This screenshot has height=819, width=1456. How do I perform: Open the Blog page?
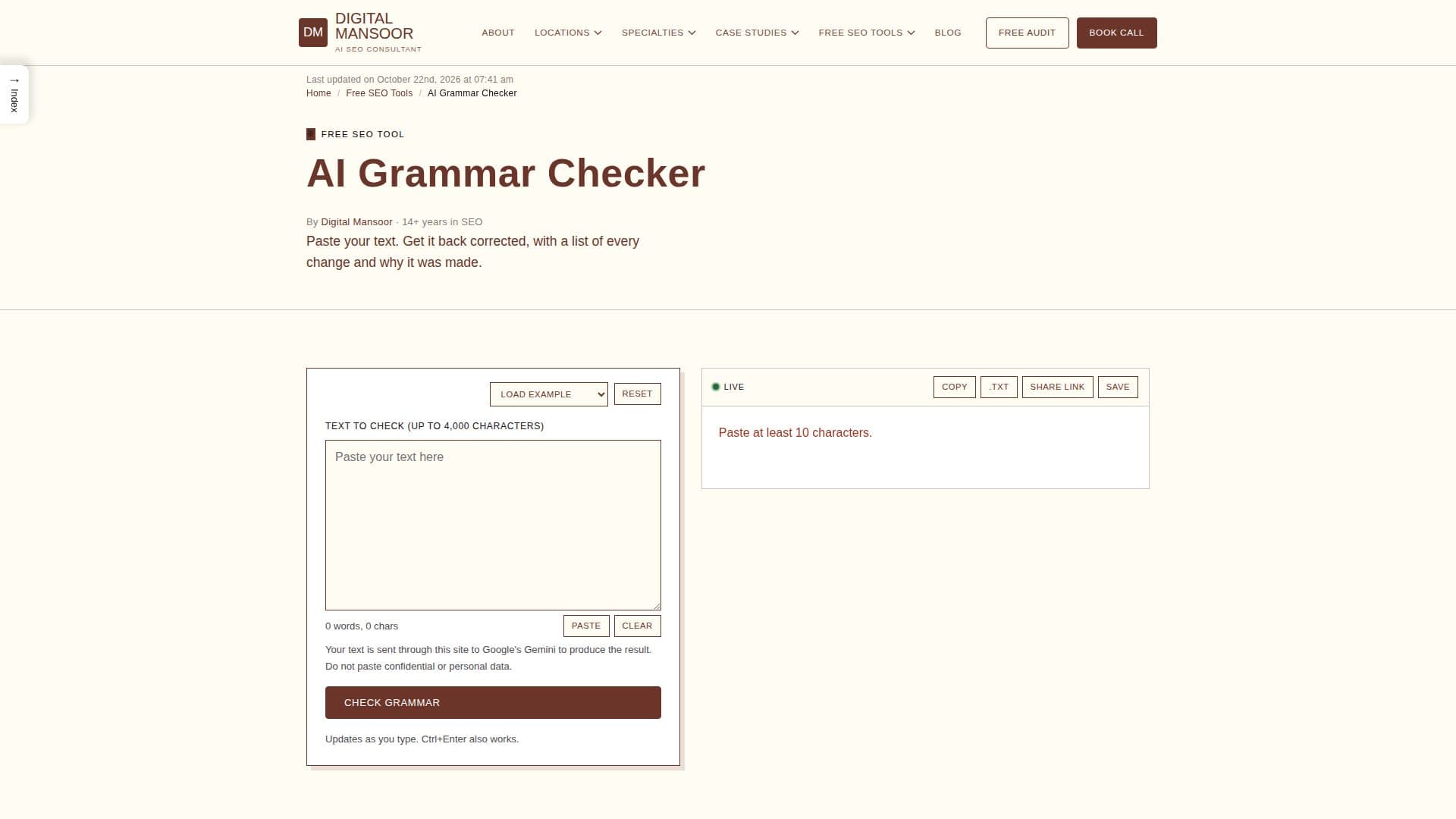pos(948,33)
